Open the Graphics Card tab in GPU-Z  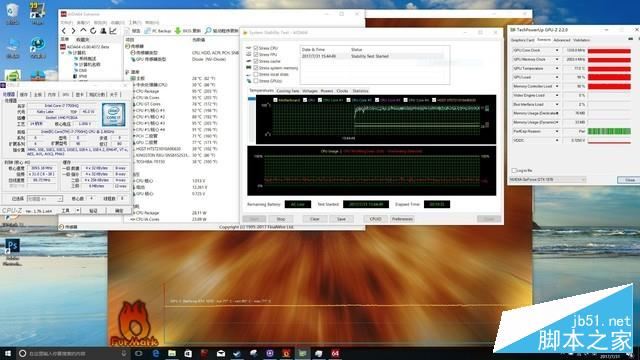[522, 40]
